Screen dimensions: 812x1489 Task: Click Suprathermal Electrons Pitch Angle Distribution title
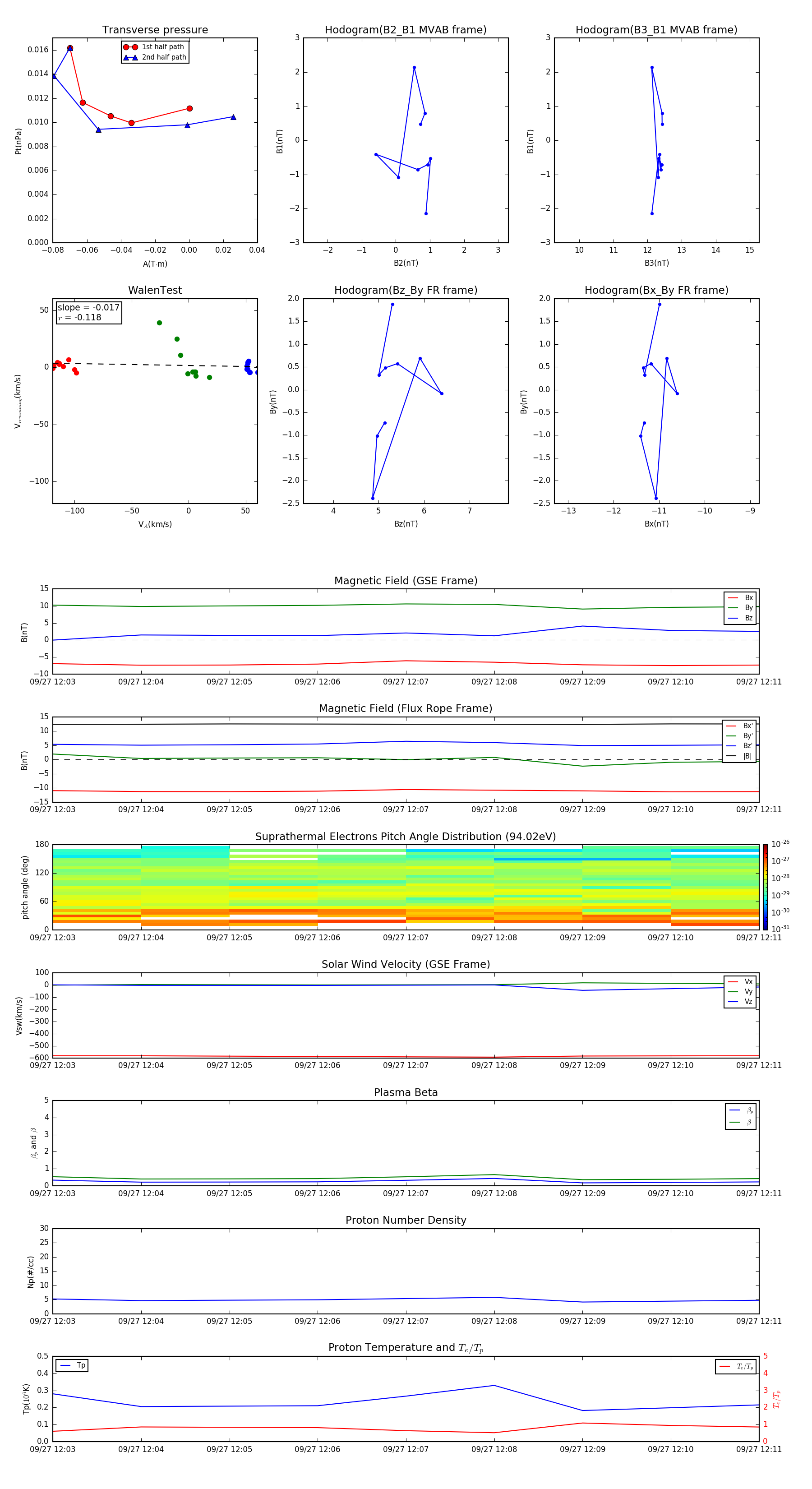click(406, 837)
